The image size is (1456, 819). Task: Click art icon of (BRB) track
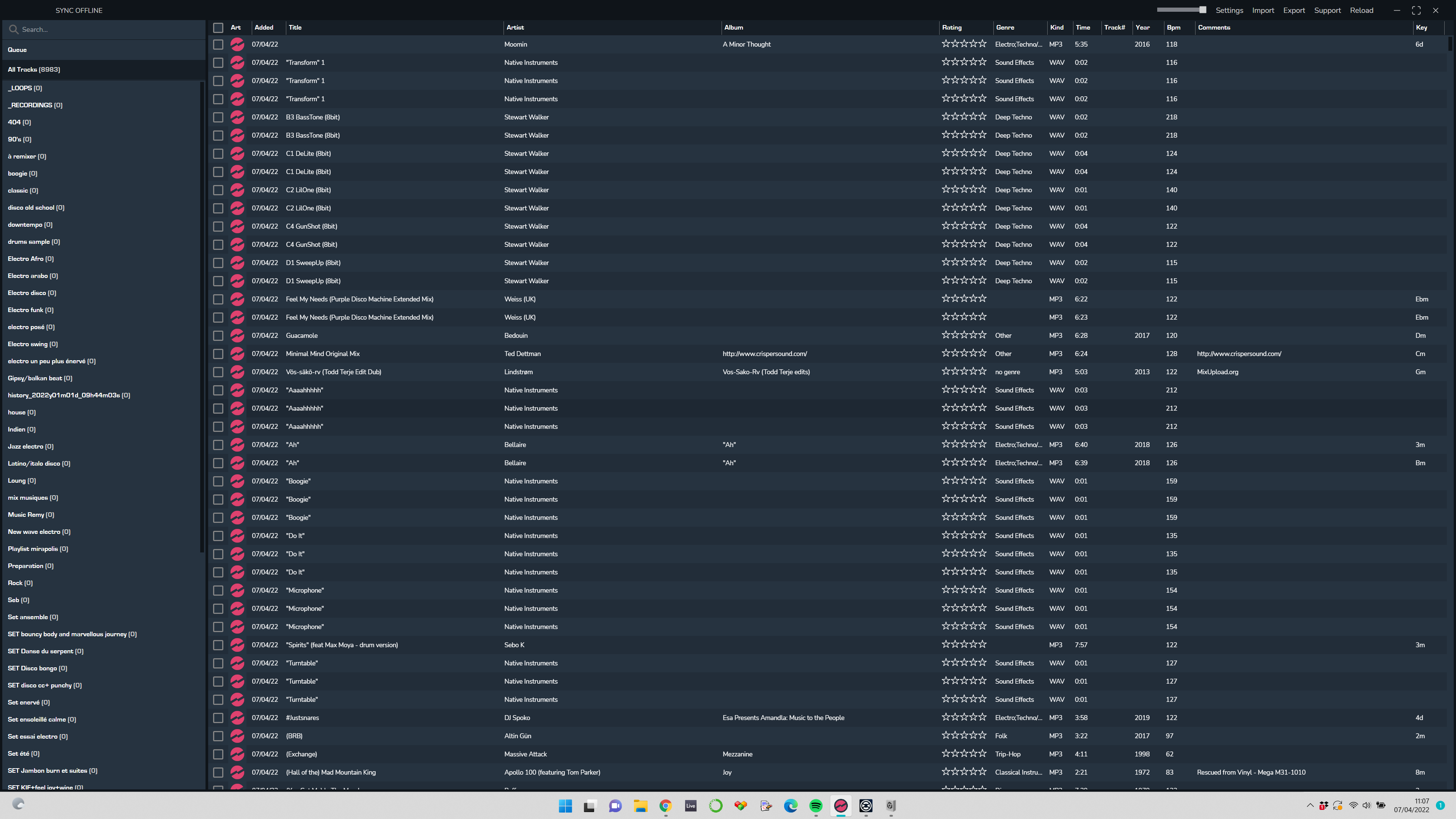(x=237, y=736)
